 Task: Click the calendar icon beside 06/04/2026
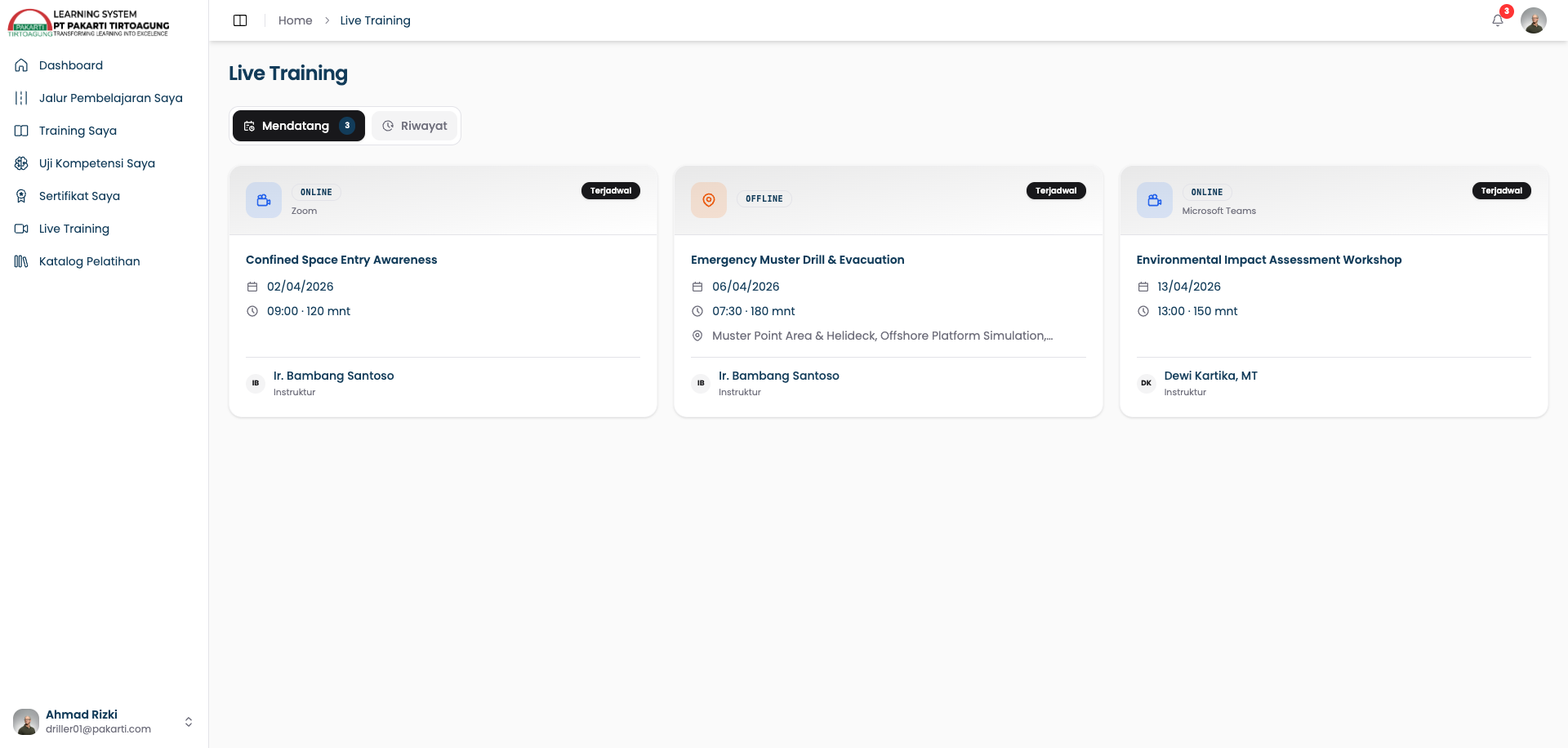coord(697,287)
